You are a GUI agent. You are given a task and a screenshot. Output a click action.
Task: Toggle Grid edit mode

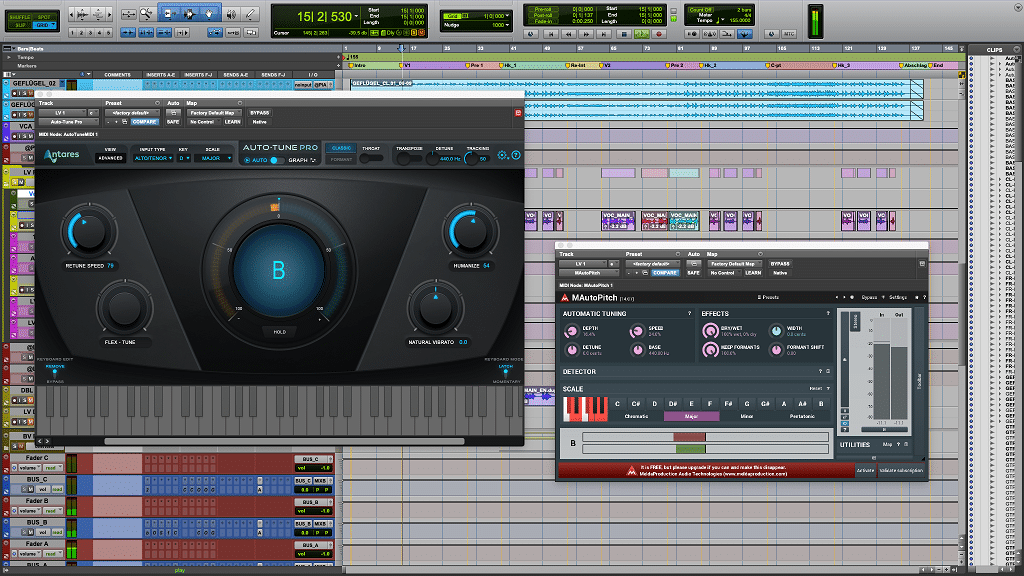(x=44, y=25)
